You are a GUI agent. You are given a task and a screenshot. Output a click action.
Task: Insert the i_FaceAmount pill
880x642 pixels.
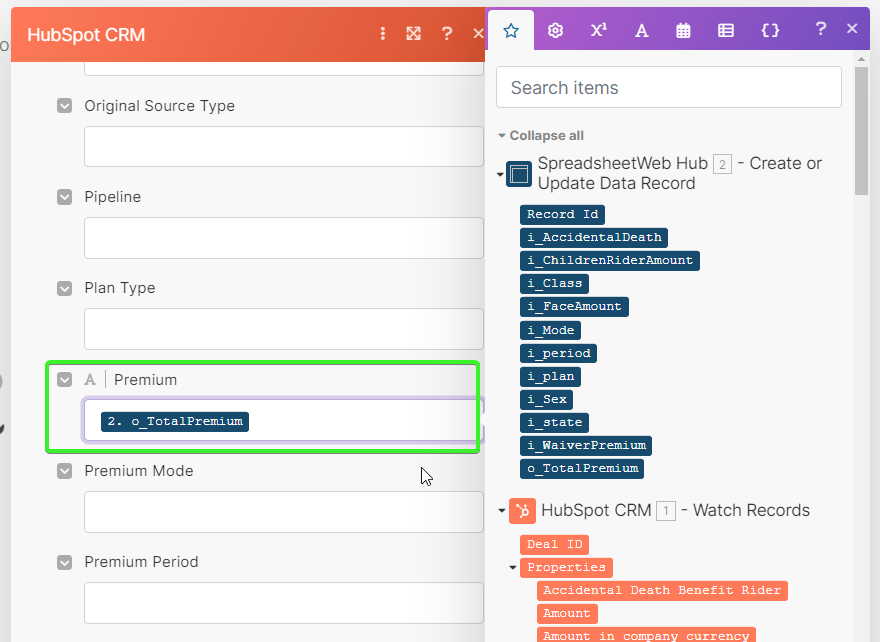pyautogui.click(x=574, y=306)
